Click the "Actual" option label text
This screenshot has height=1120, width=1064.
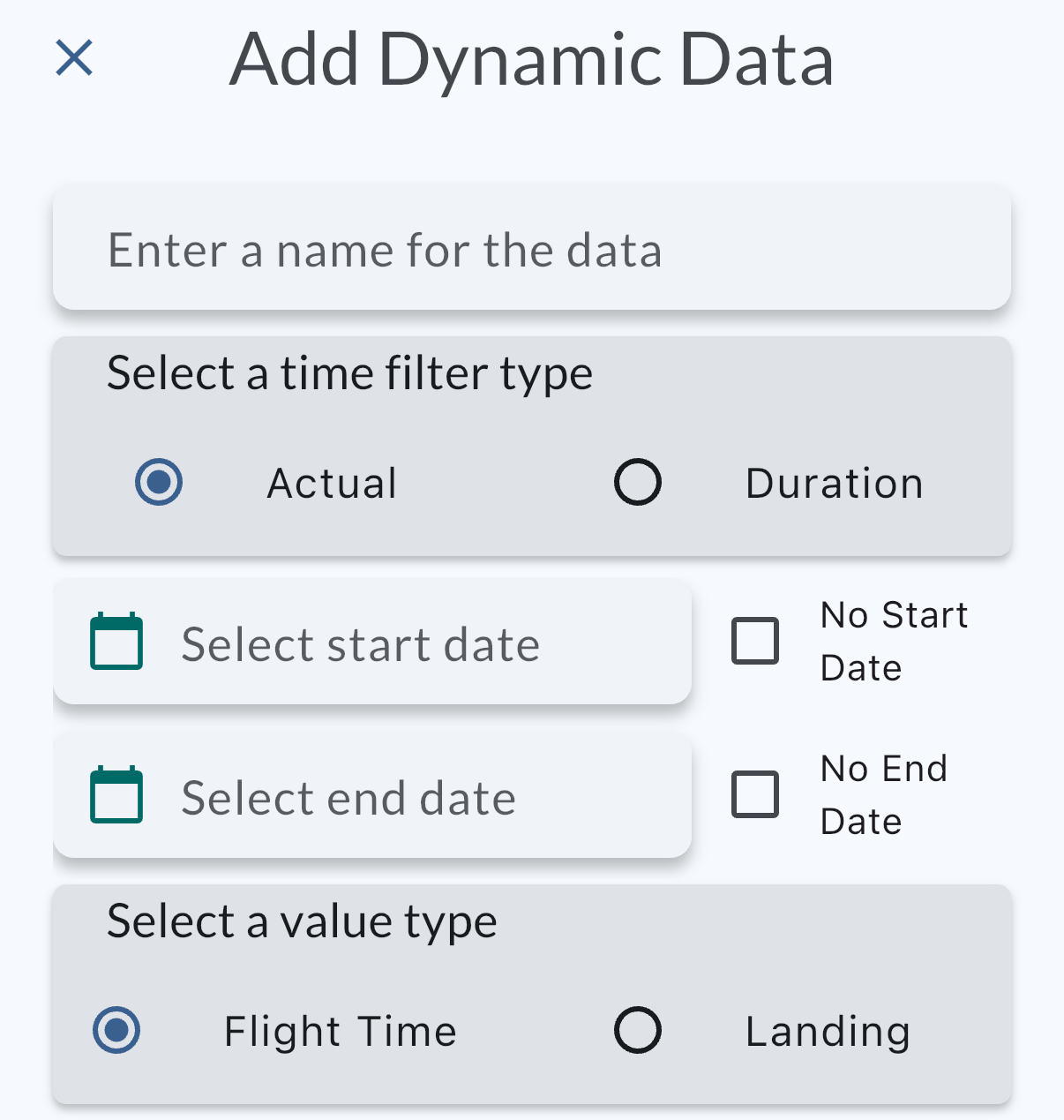(333, 484)
